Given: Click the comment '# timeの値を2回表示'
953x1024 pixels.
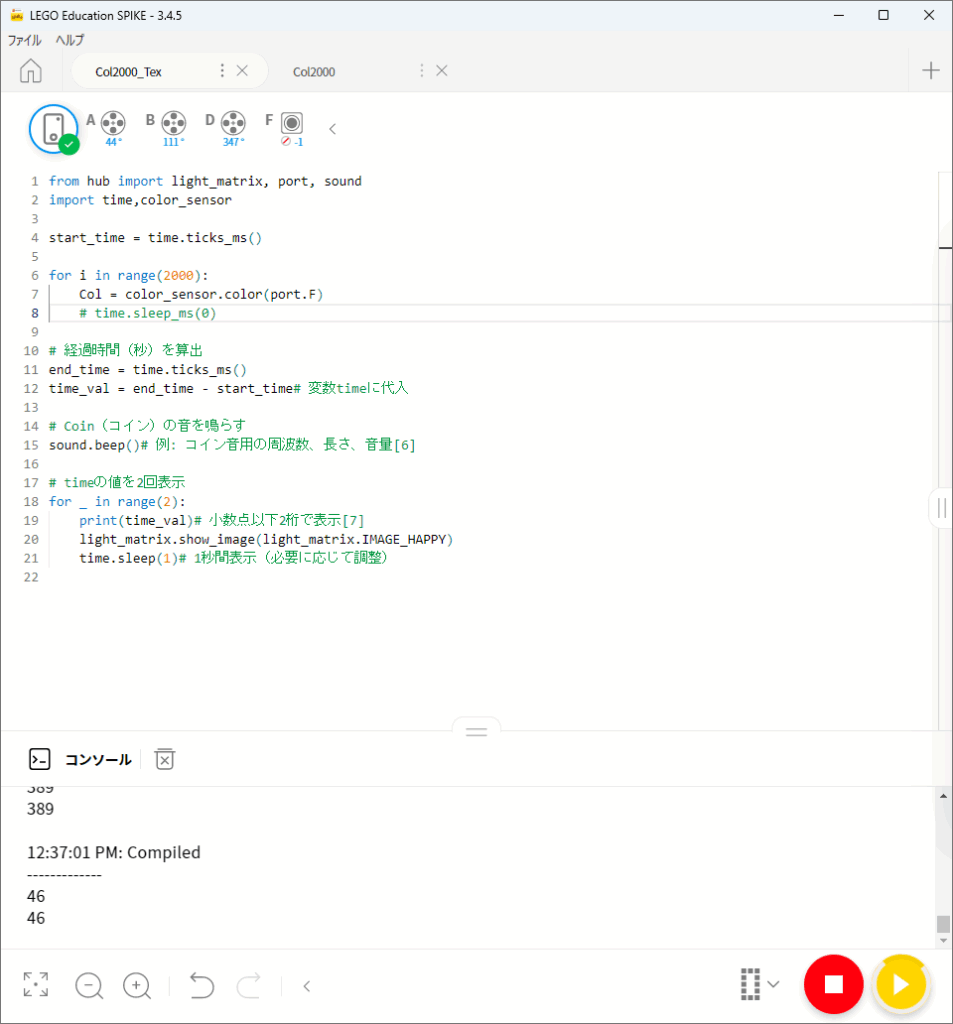Looking at the screenshot, I should (117, 483).
